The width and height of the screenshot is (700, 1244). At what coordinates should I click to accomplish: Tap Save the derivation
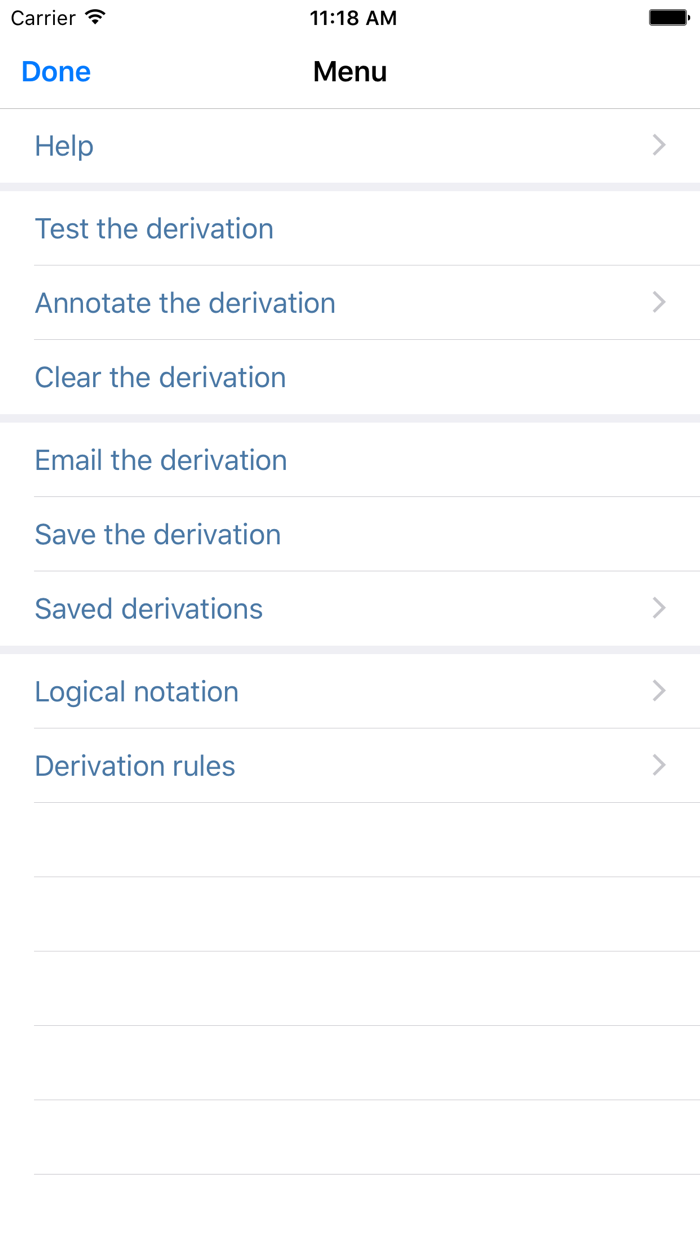pyautogui.click(x=158, y=534)
